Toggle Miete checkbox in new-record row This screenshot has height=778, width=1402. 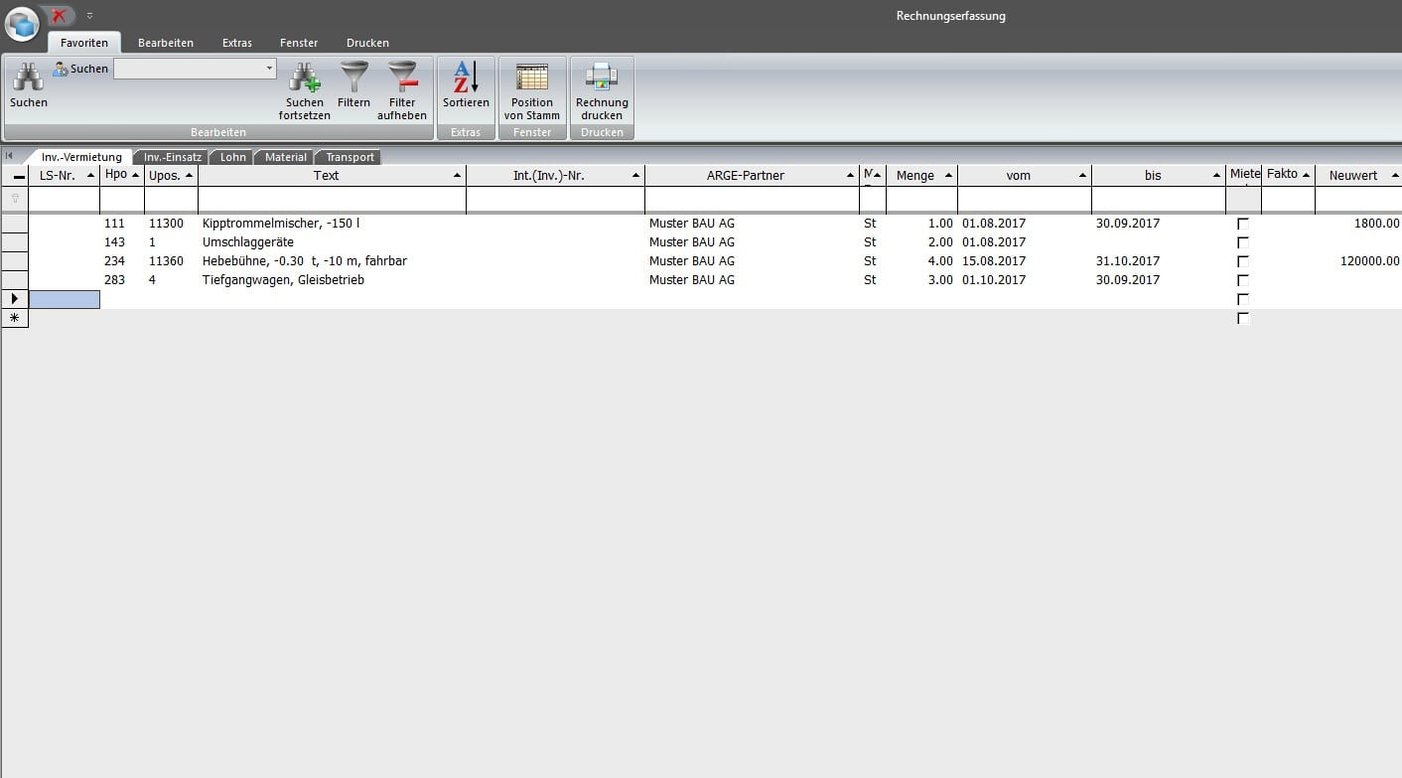click(x=1243, y=319)
